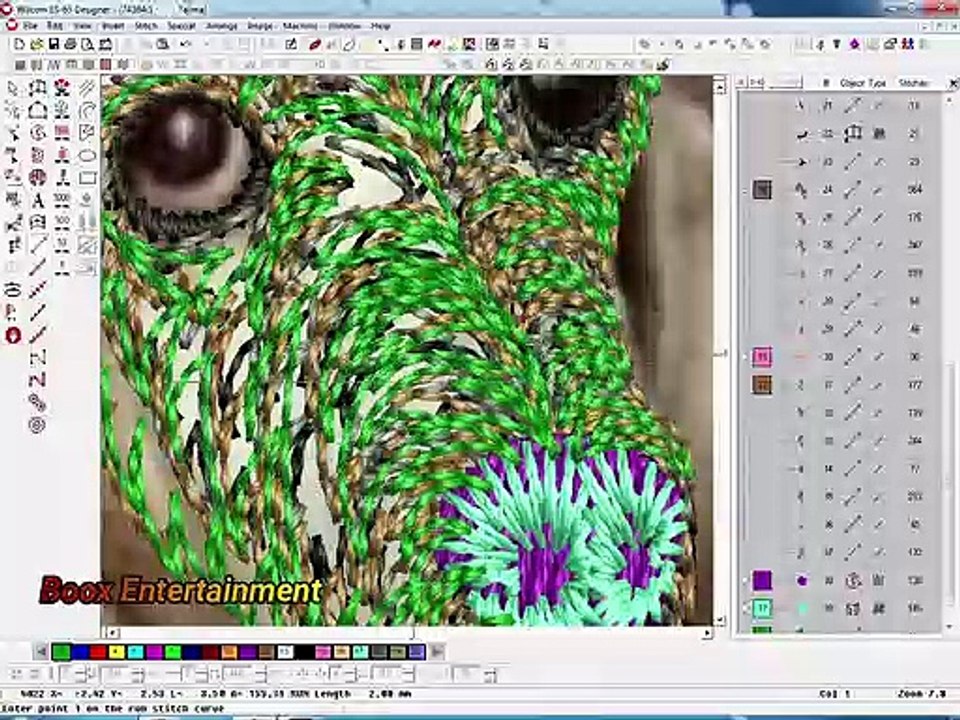
Task: Expand the cyan color block in the object list
Action: 744,608
